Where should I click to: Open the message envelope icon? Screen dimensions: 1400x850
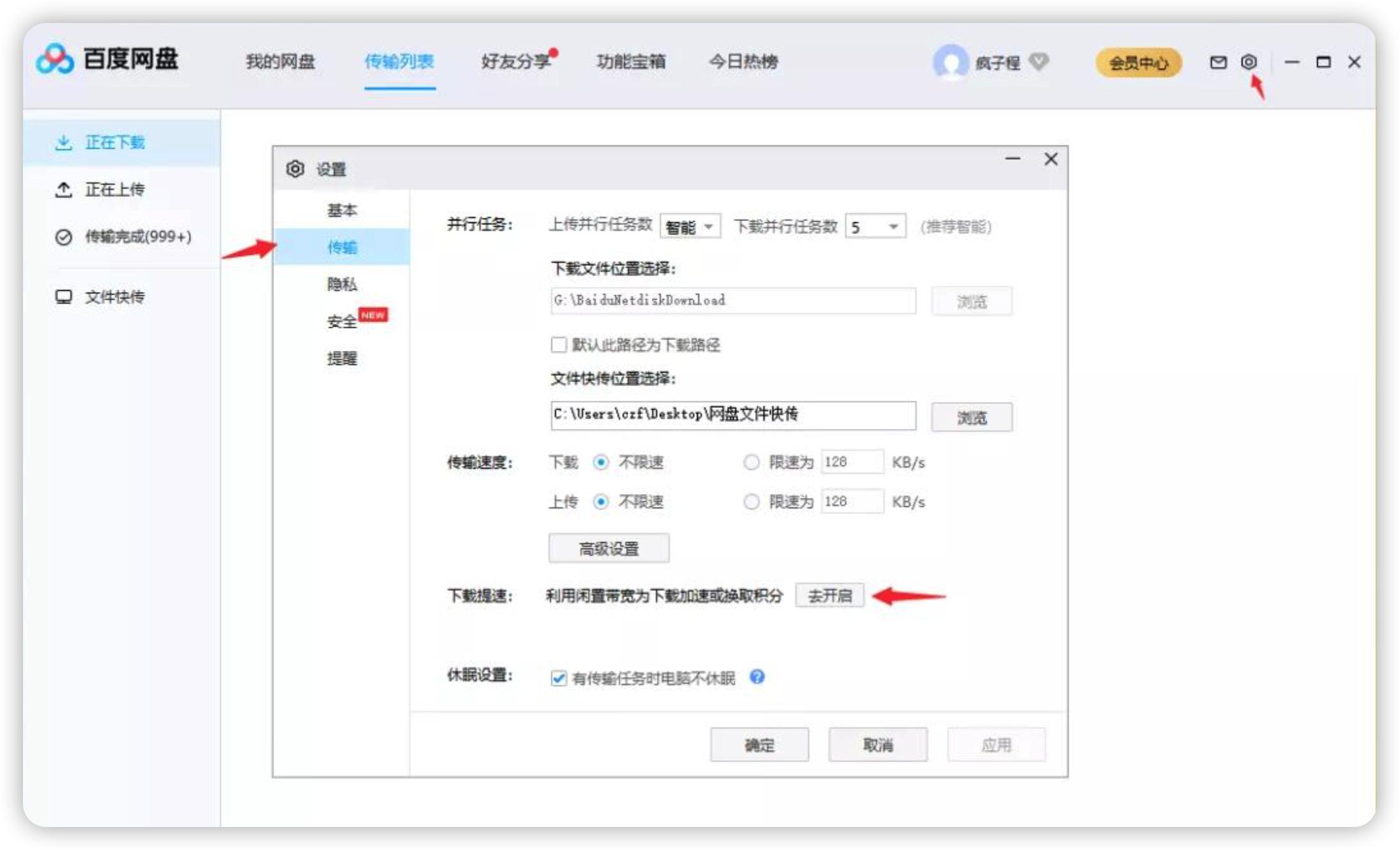(1218, 62)
